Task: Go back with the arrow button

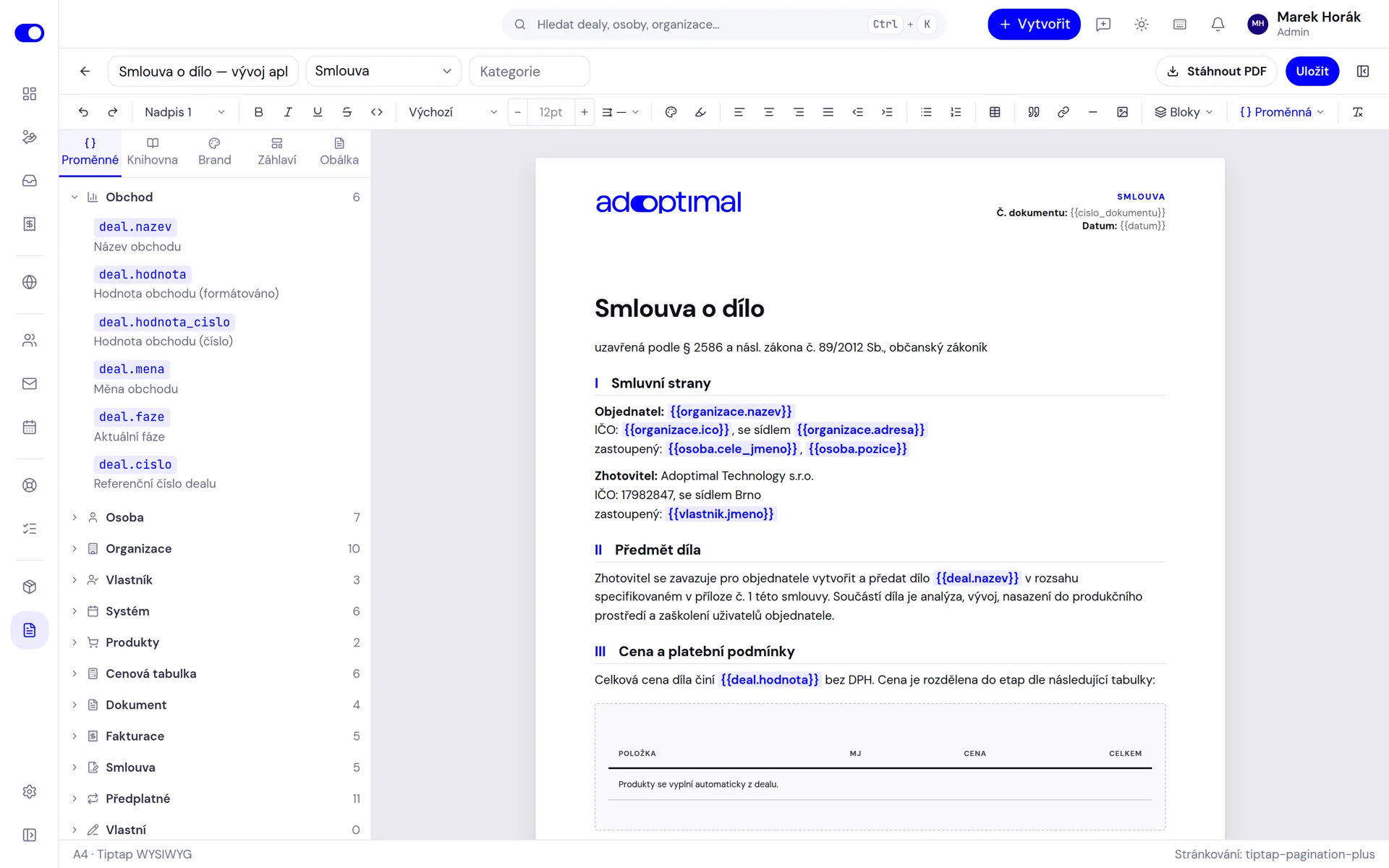Action: (x=85, y=71)
